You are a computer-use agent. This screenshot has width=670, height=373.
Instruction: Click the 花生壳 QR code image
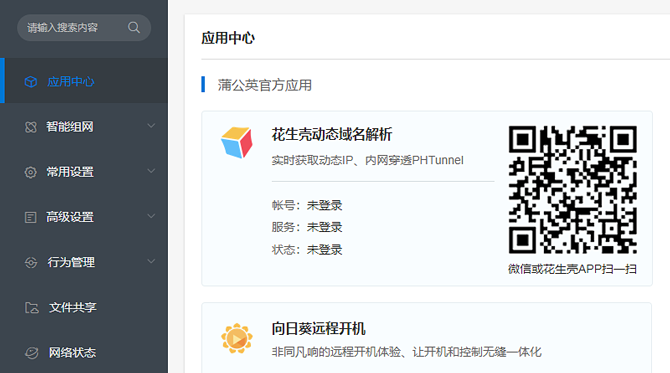tap(573, 190)
